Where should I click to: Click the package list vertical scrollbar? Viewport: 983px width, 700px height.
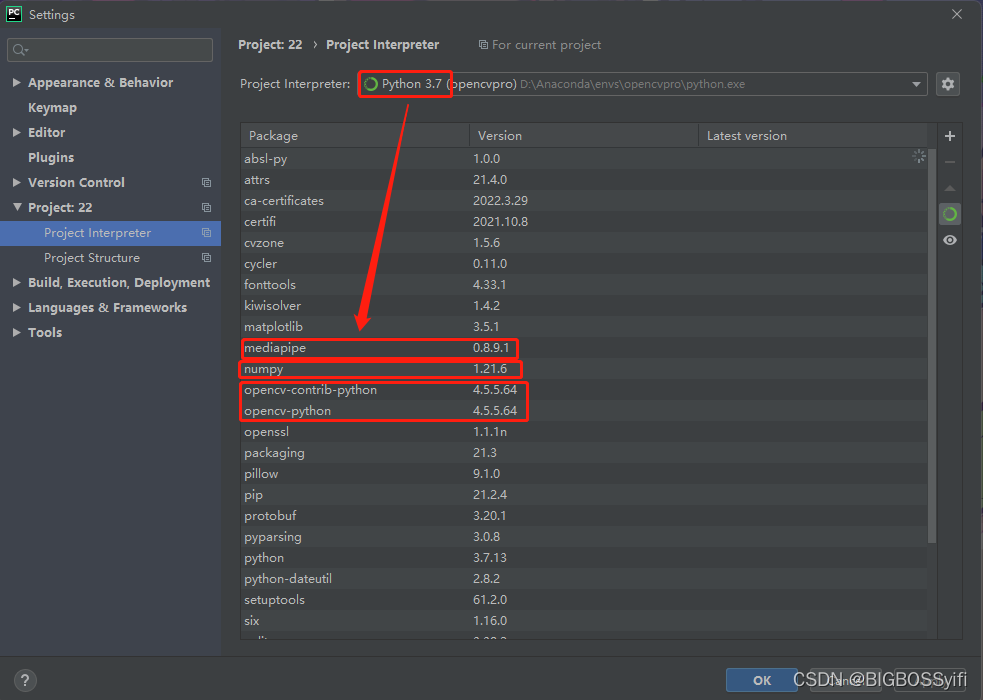(x=932, y=345)
